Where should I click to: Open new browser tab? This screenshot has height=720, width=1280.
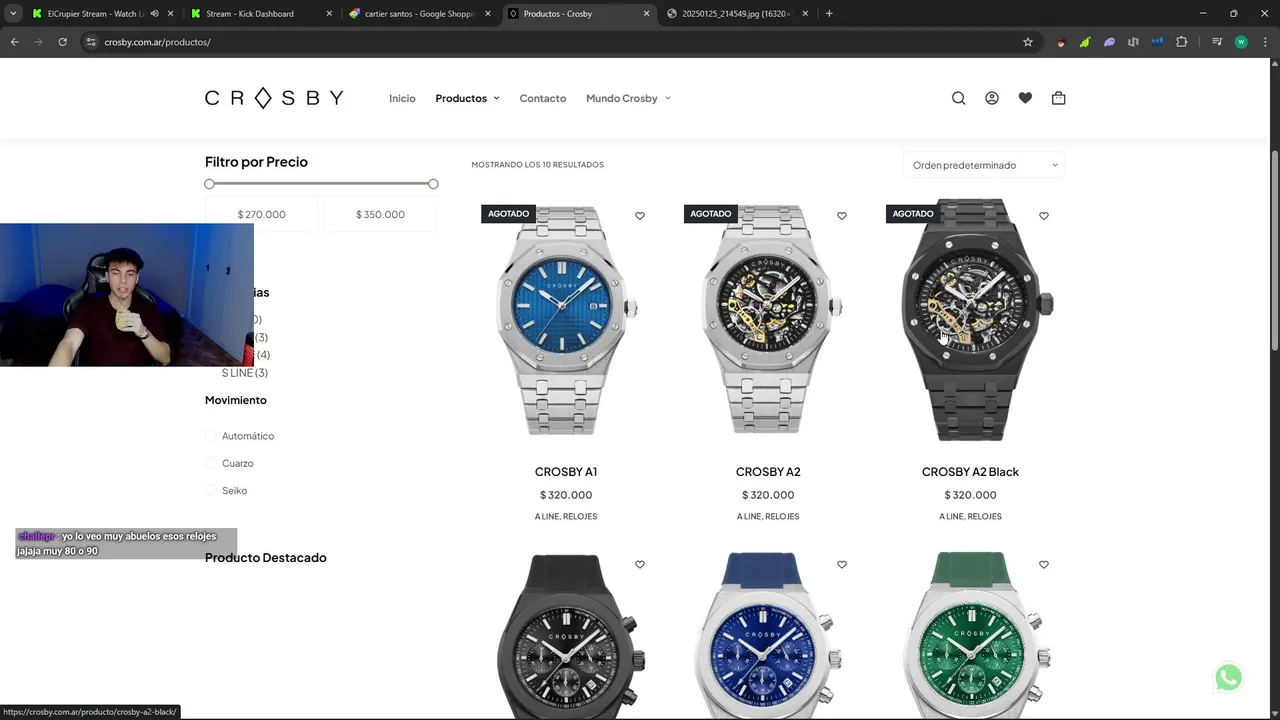click(x=829, y=14)
